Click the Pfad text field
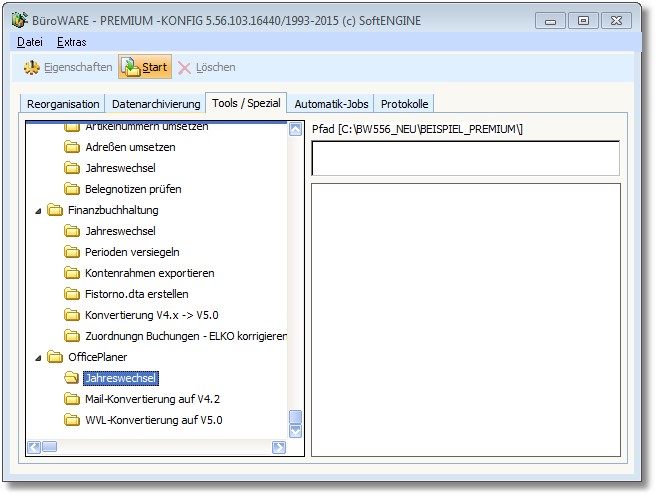The width and height of the screenshot is (656, 496). pos(465,158)
